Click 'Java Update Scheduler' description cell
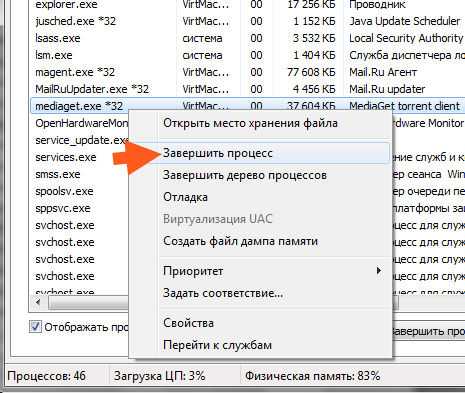This screenshot has height=393, width=465. tap(405, 21)
